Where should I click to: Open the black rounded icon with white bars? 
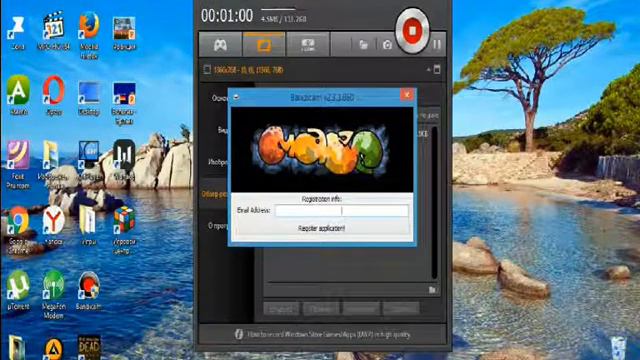click(124, 160)
